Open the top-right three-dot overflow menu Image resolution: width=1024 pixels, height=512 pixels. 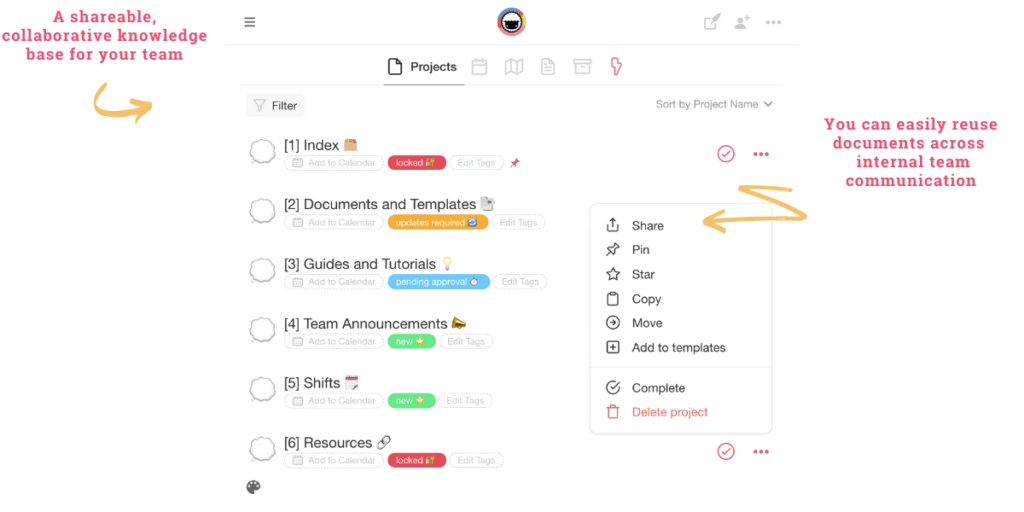[773, 22]
